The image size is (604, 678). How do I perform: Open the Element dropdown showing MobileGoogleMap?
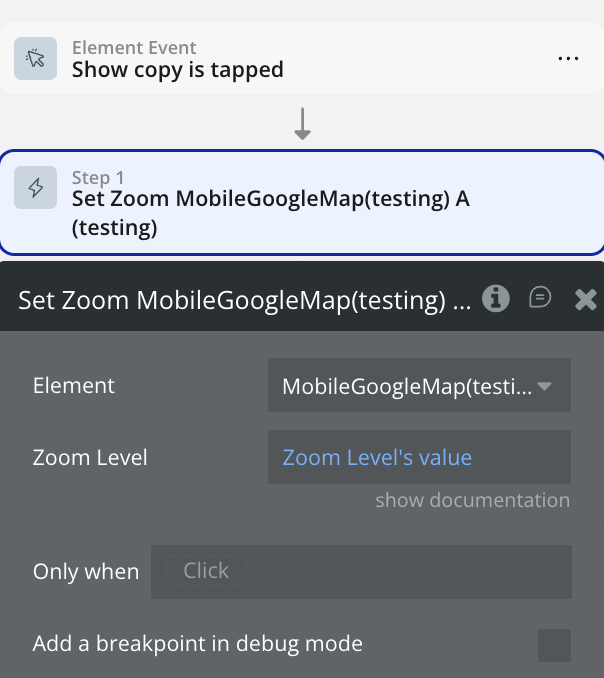(x=419, y=385)
